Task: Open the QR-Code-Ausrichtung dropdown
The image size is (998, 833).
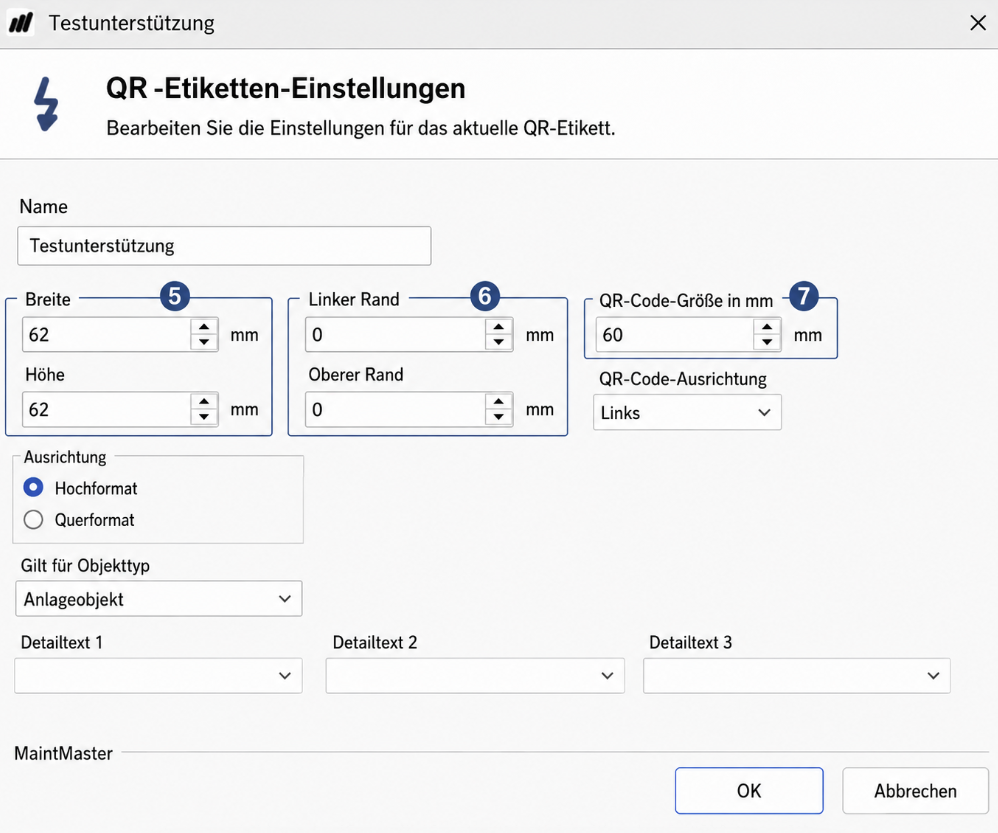Action: [x=687, y=412]
